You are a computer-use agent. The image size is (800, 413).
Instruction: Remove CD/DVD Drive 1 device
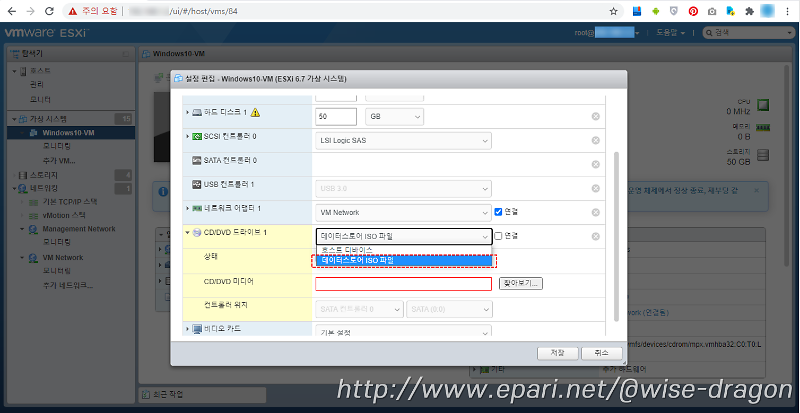click(595, 236)
